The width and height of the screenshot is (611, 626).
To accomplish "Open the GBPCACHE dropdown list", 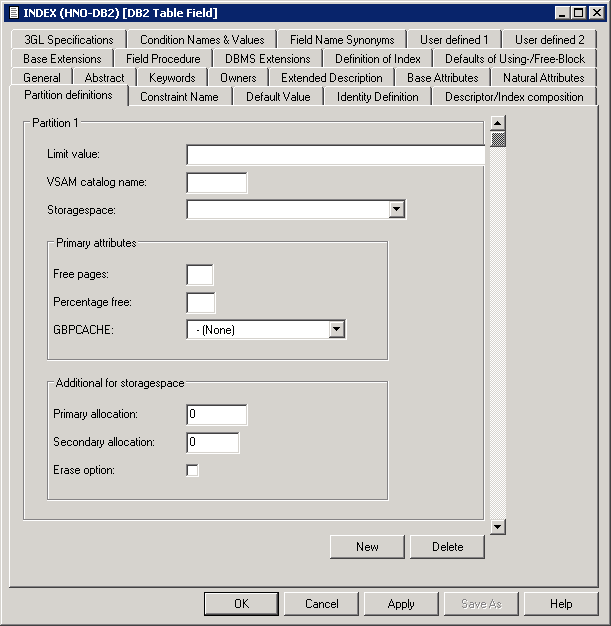I will (x=337, y=329).
